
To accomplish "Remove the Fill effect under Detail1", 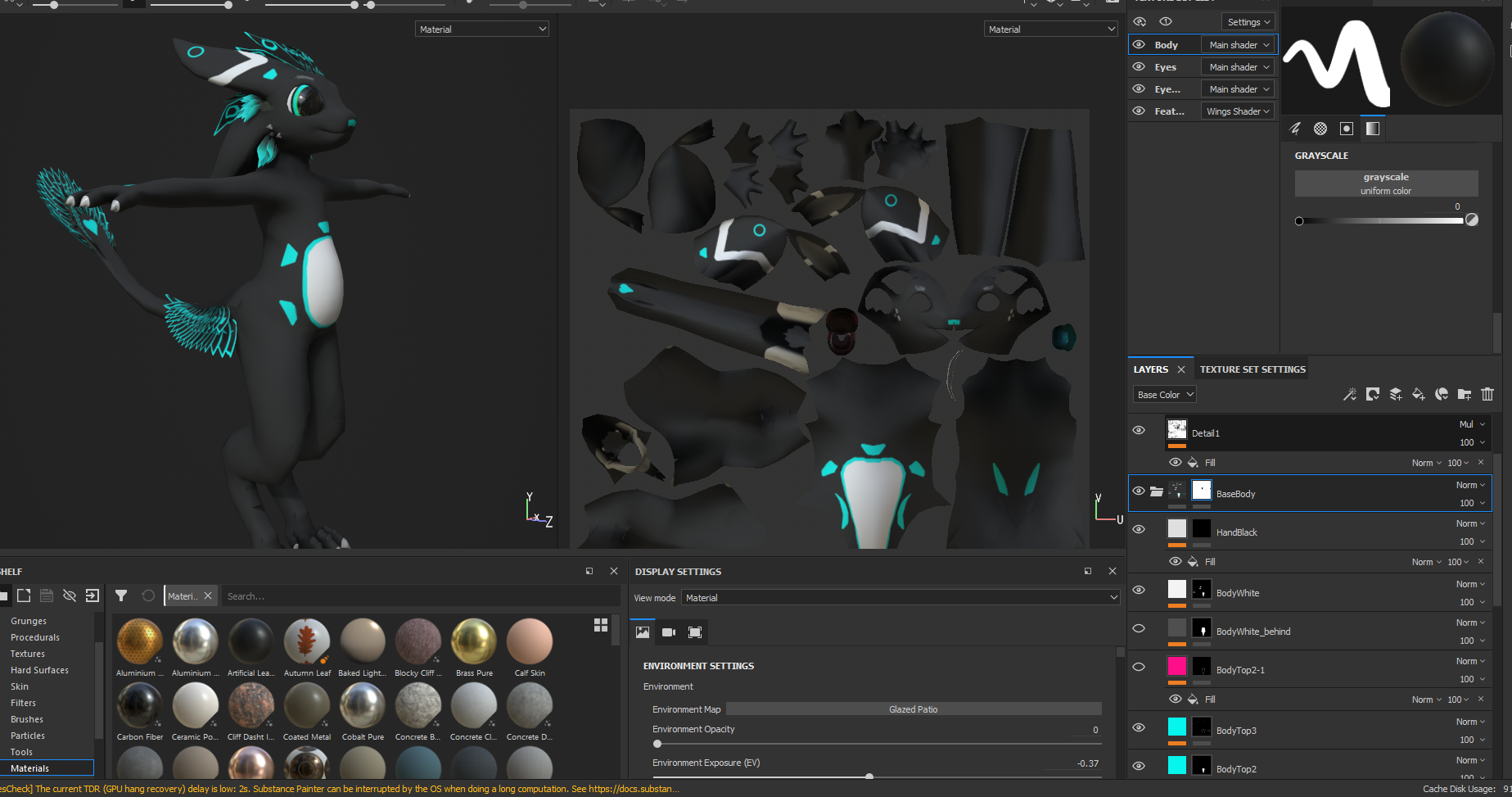I will (x=1481, y=463).
